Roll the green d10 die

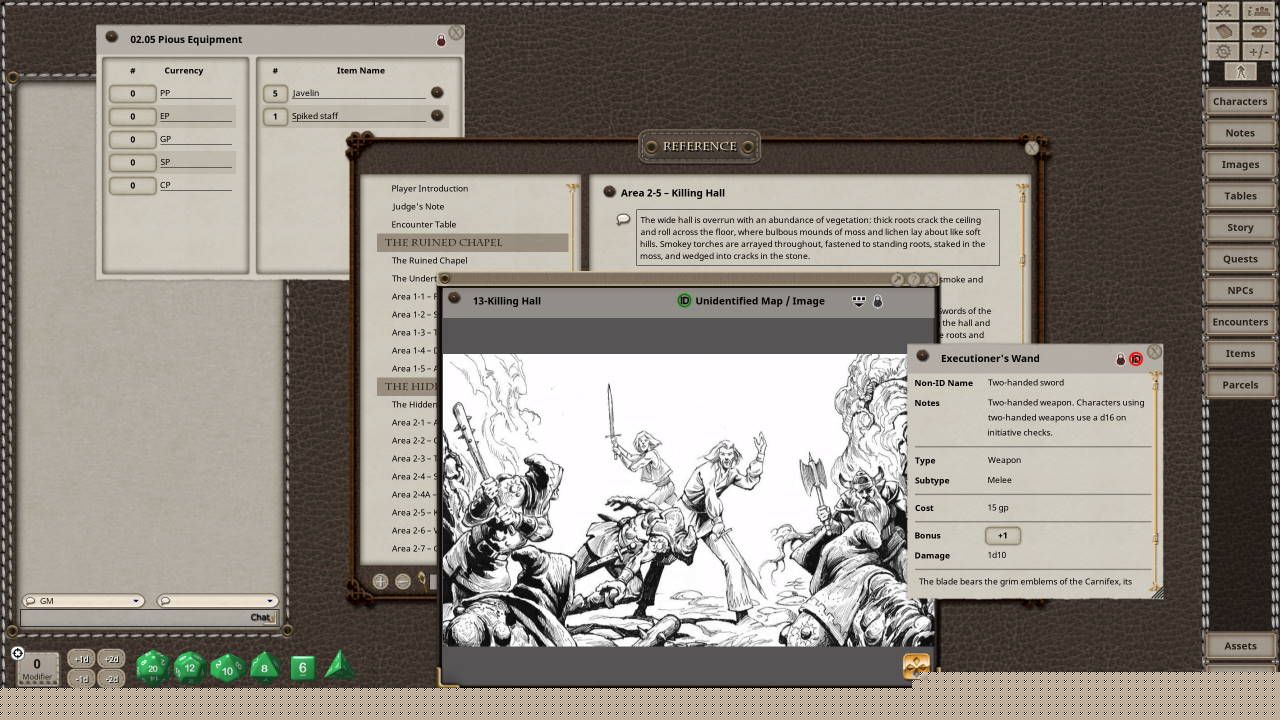pyautogui.click(x=227, y=667)
